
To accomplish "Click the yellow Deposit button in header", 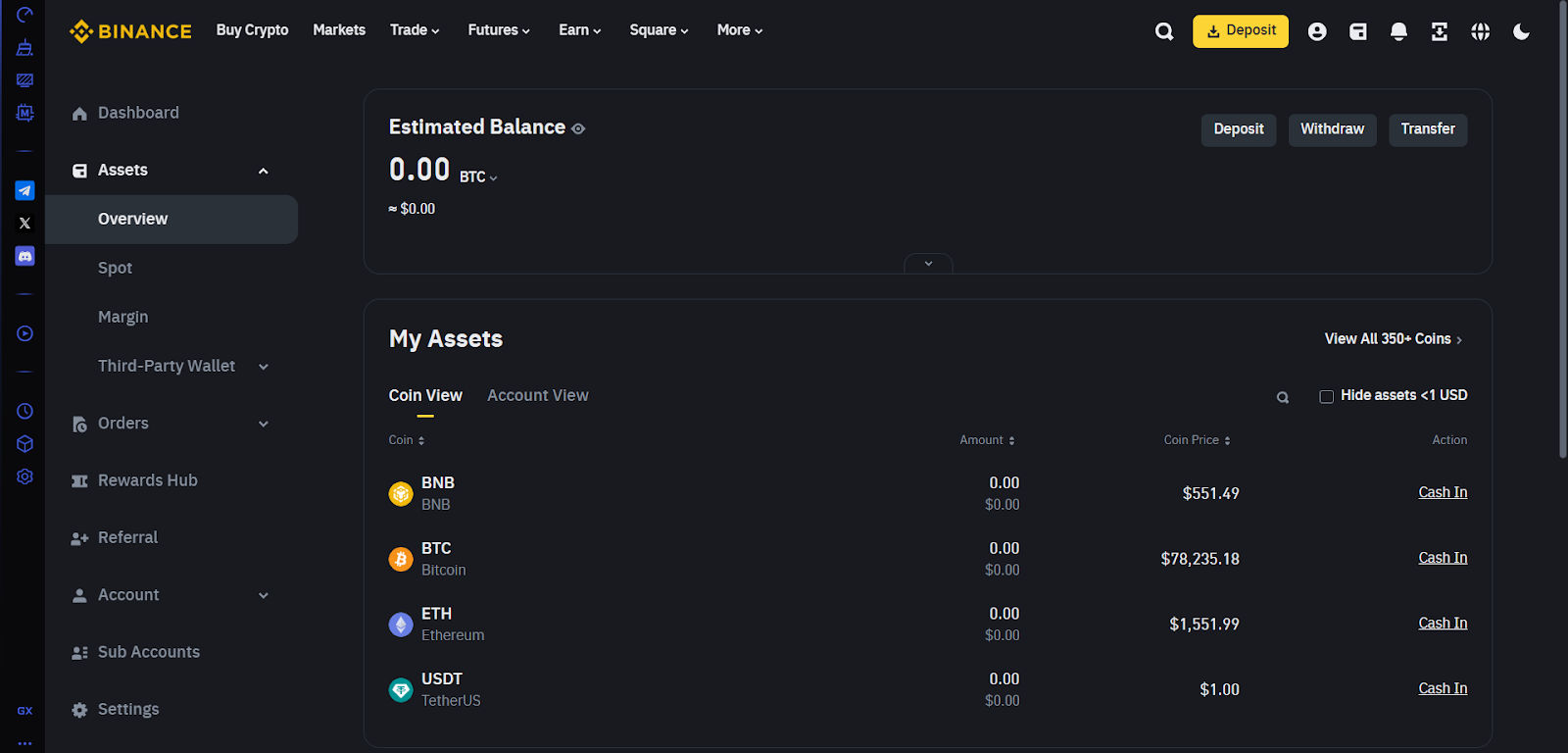I will [1241, 31].
